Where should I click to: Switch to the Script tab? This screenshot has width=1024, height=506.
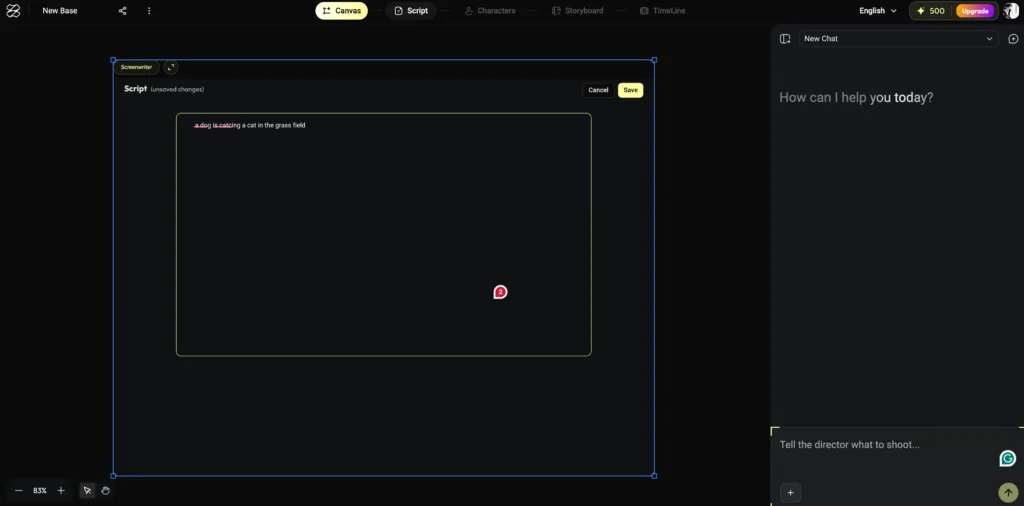point(411,10)
